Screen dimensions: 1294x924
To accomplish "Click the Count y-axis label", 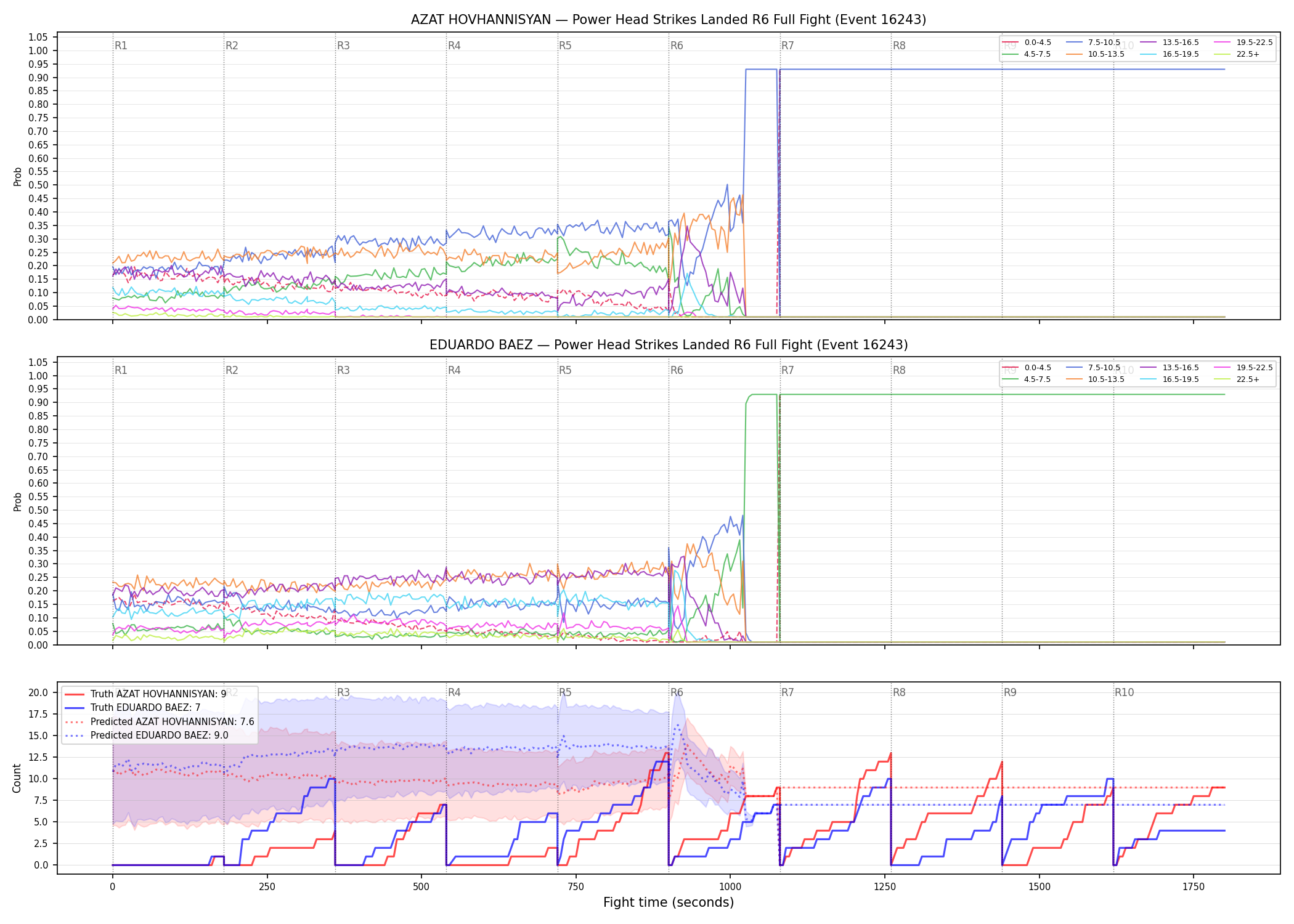I will click(x=17, y=778).
